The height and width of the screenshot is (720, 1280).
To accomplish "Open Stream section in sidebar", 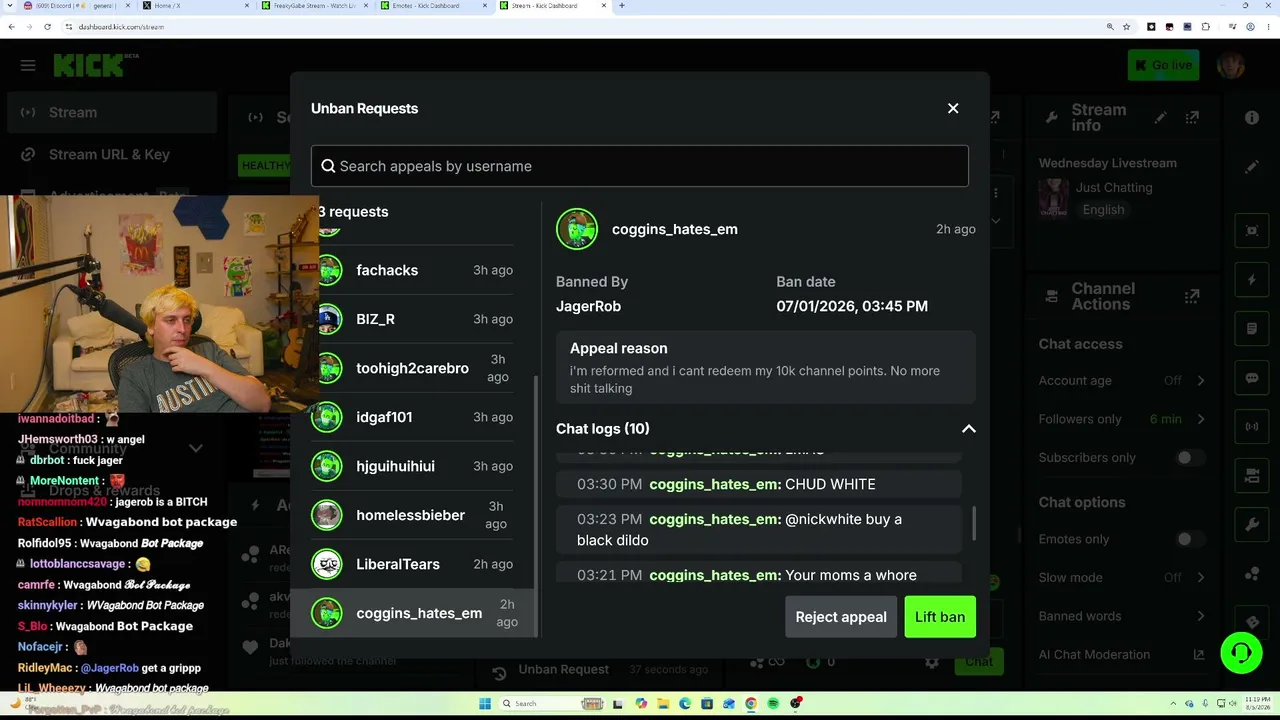I will pyautogui.click(x=112, y=112).
